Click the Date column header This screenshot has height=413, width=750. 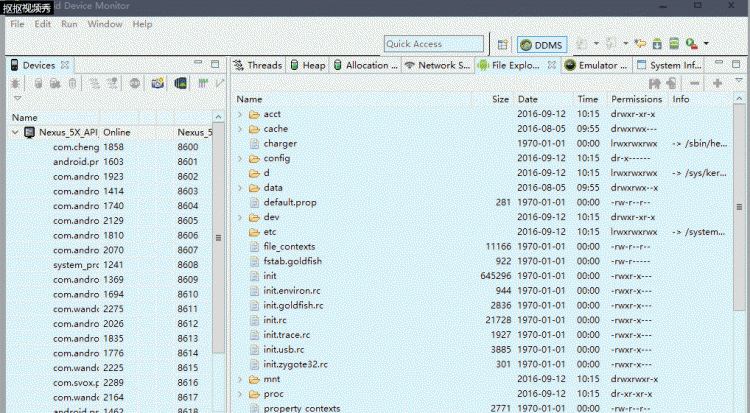(x=543, y=99)
